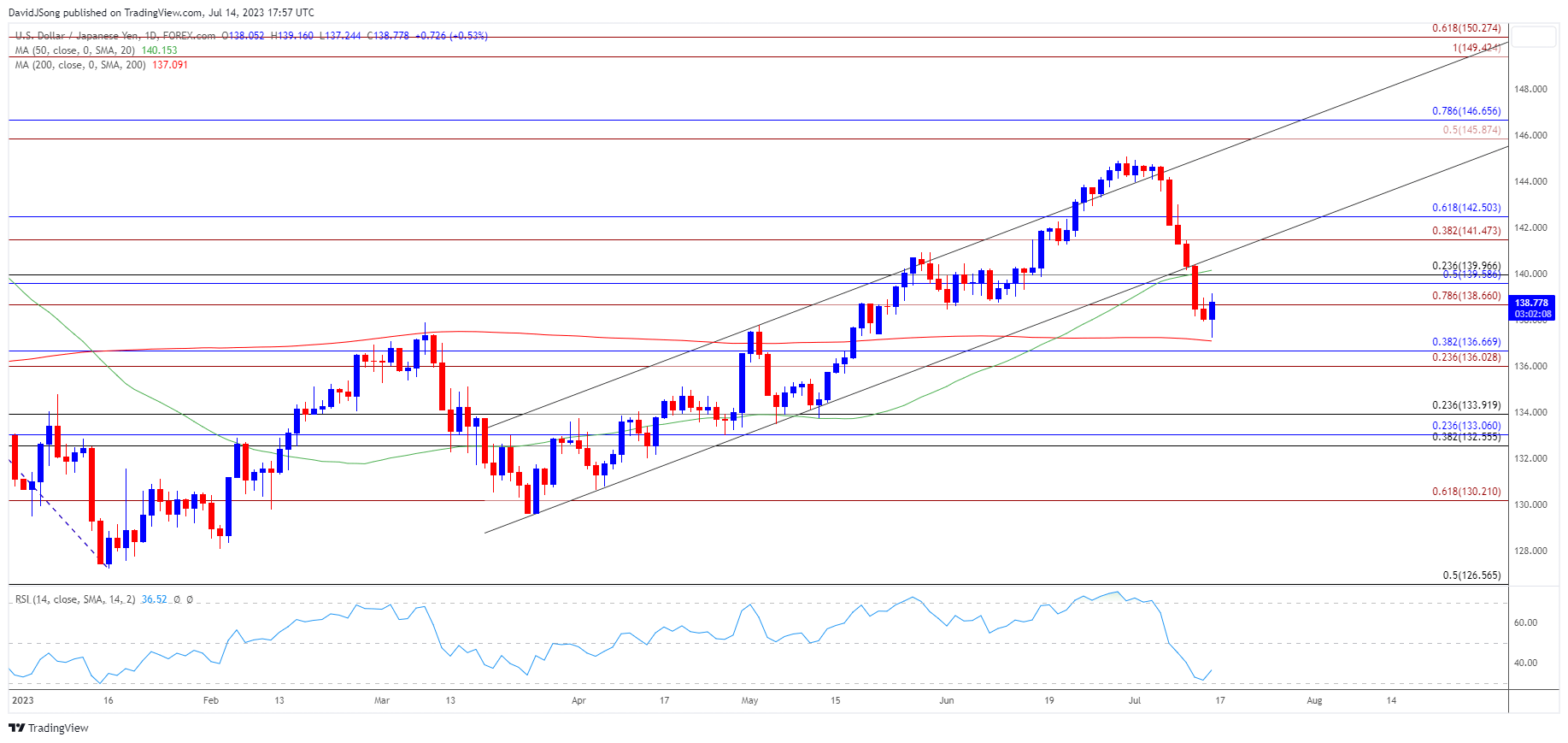Click the 134.000 price axis label
Image resolution: width=1568 pixels, height=743 pixels.
1530,412
